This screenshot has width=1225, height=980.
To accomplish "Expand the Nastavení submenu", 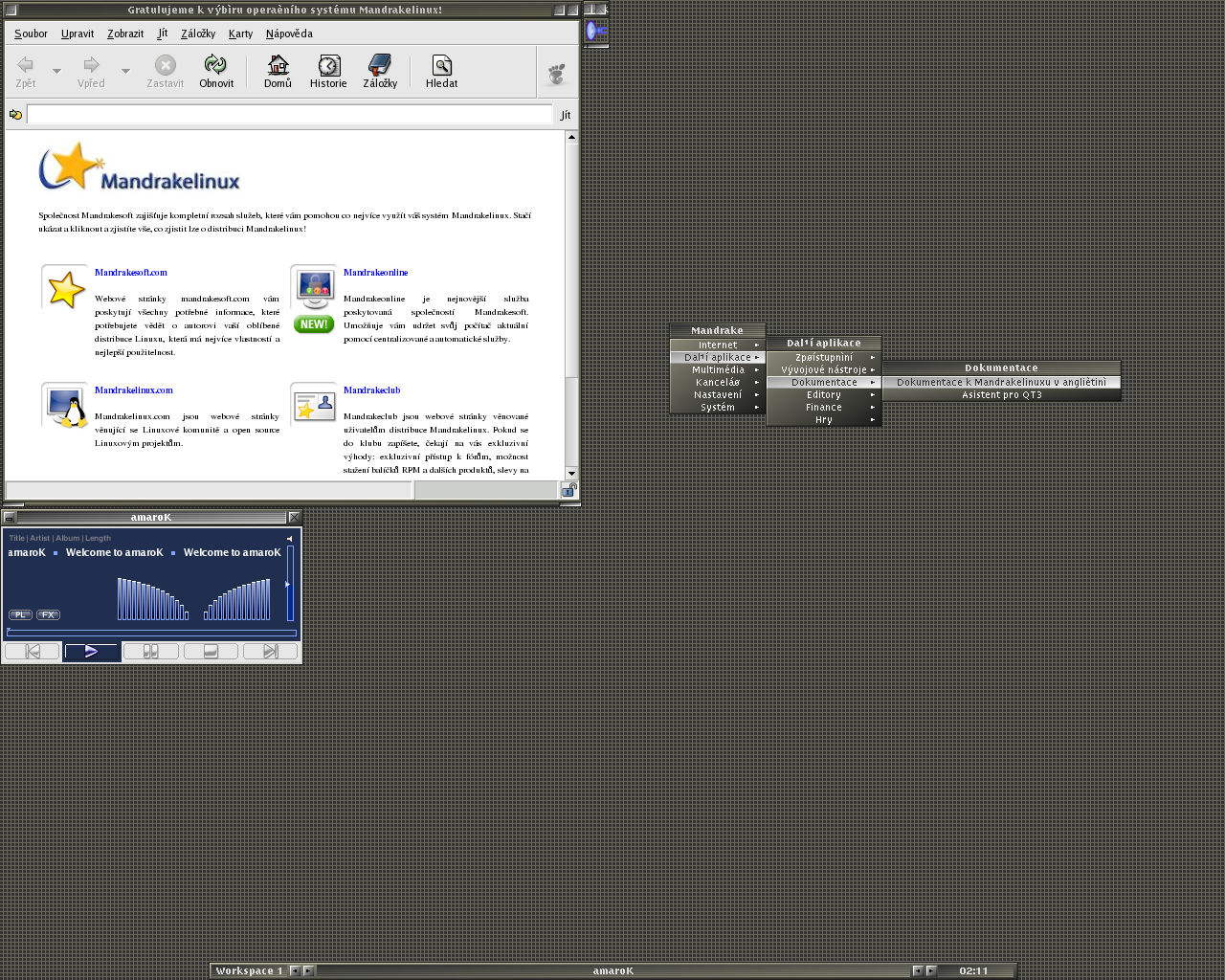I will (x=718, y=394).
